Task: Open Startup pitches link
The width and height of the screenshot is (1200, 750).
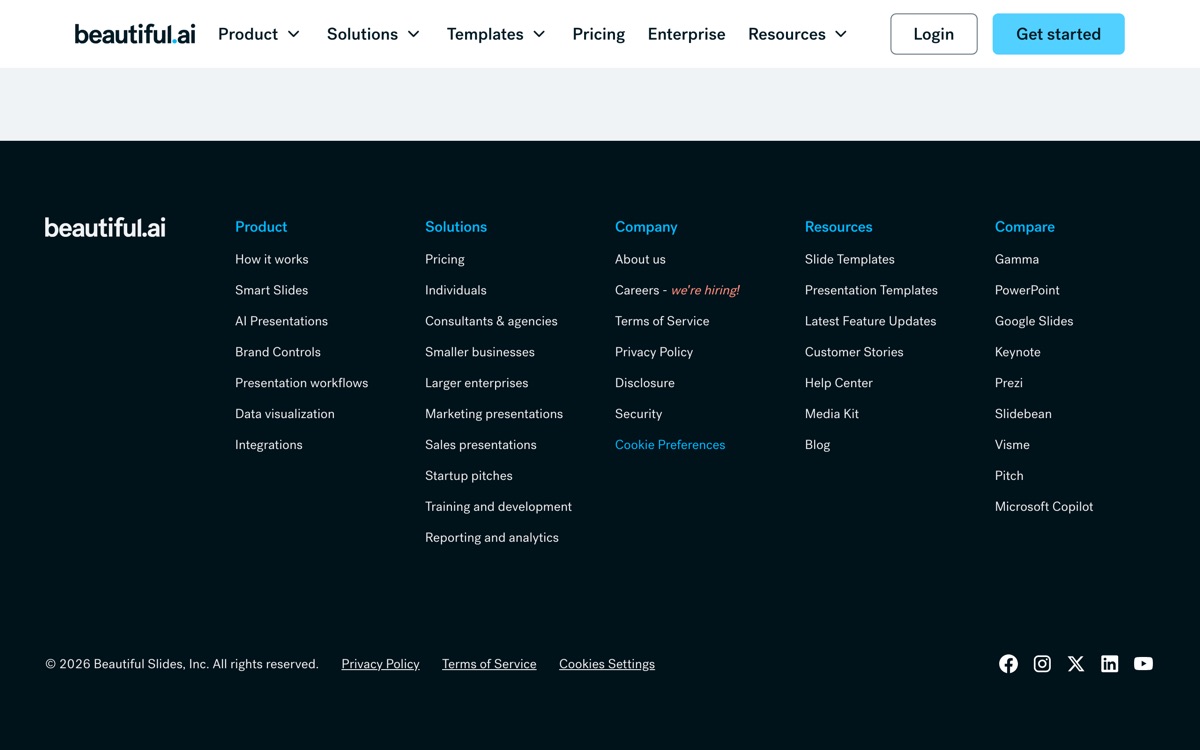Action: [x=469, y=476]
